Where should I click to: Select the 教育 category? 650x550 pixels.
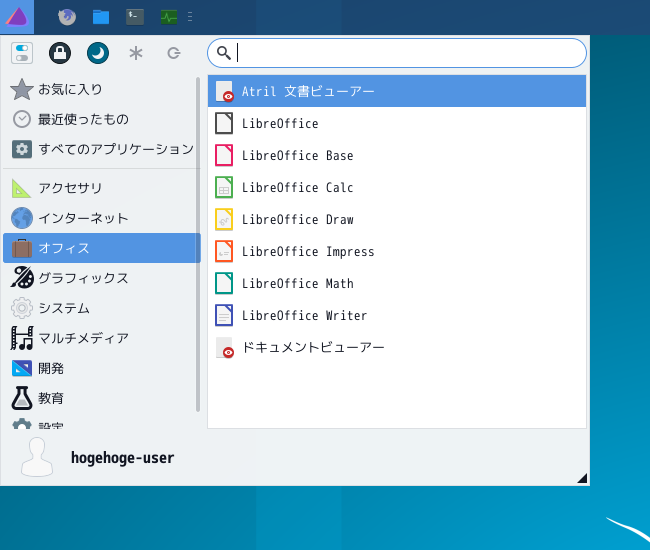point(102,398)
